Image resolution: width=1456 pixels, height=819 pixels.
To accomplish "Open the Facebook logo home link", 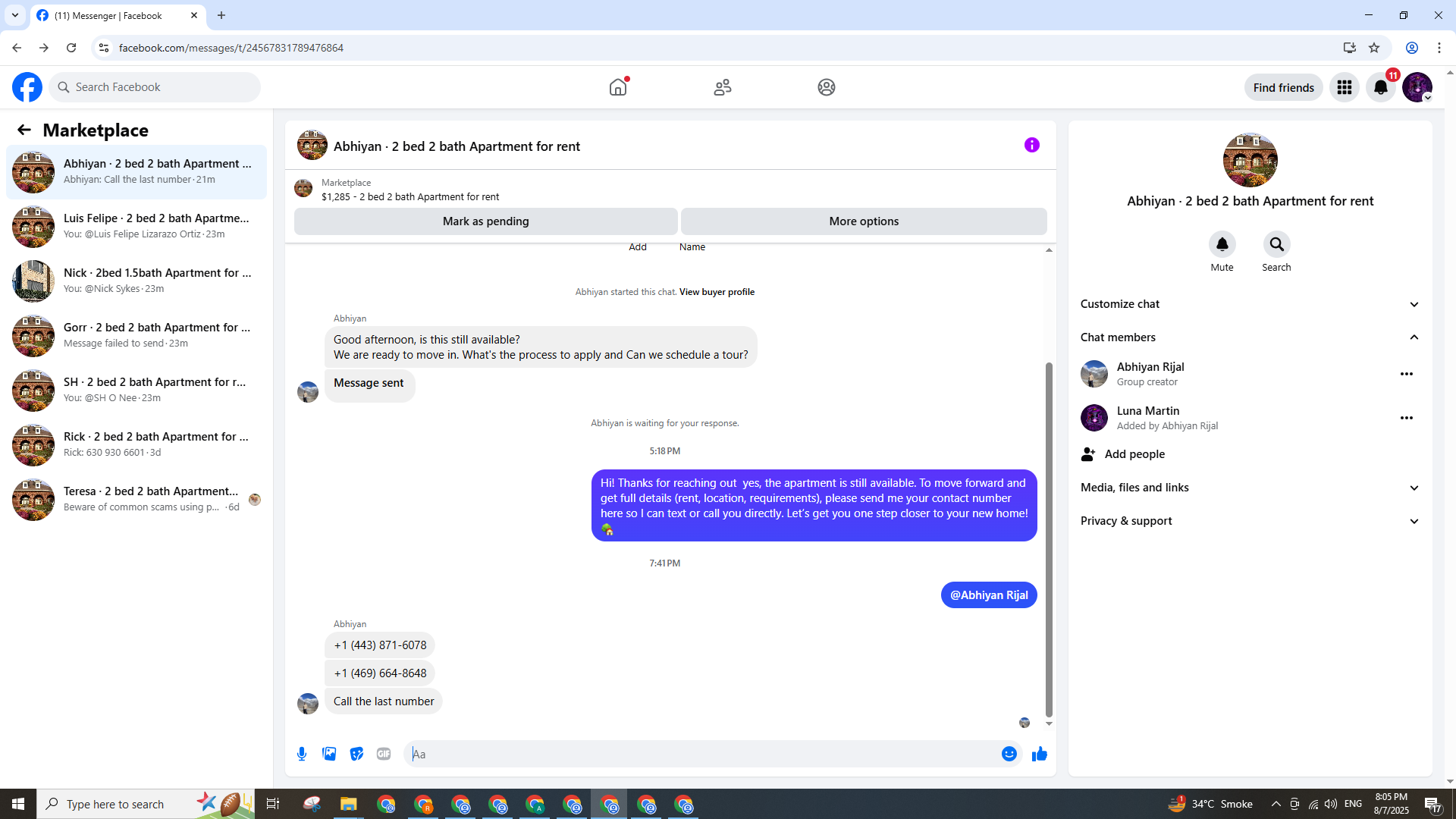I will (27, 87).
